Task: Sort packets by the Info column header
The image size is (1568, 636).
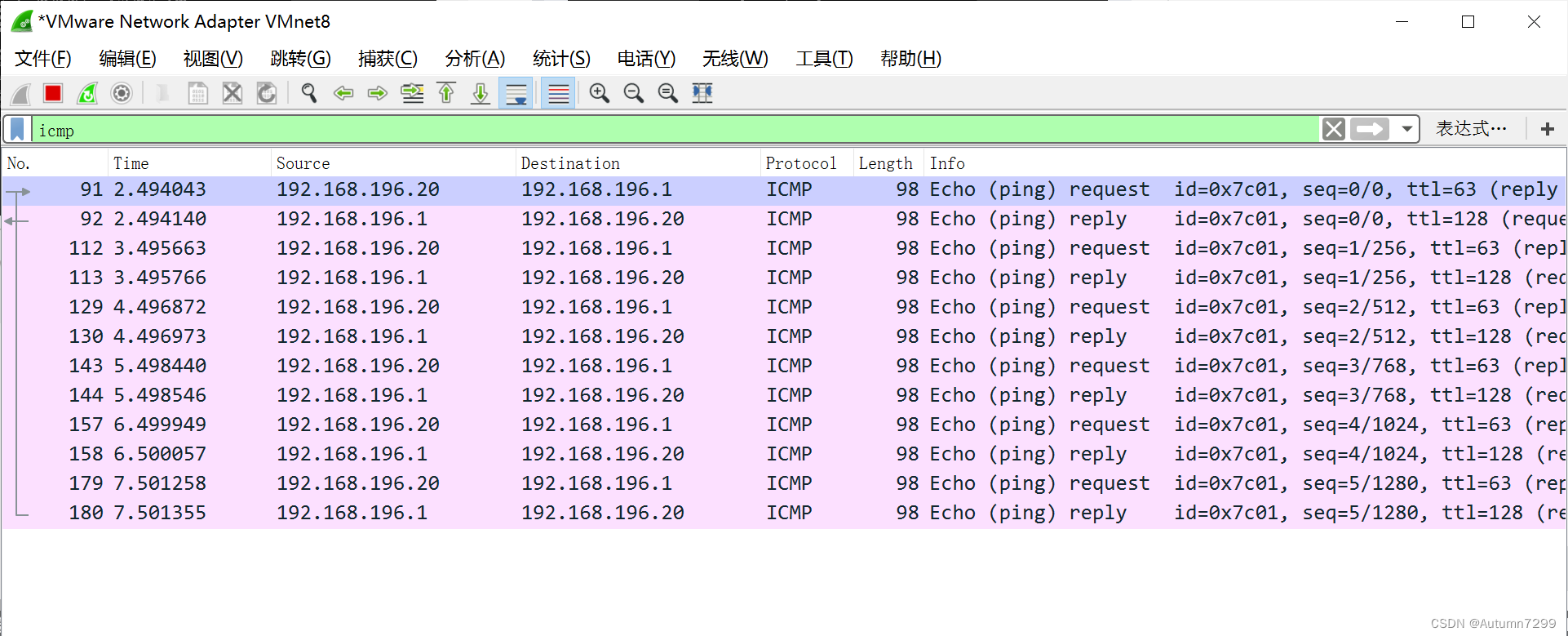Action: (x=1245, y=163)
